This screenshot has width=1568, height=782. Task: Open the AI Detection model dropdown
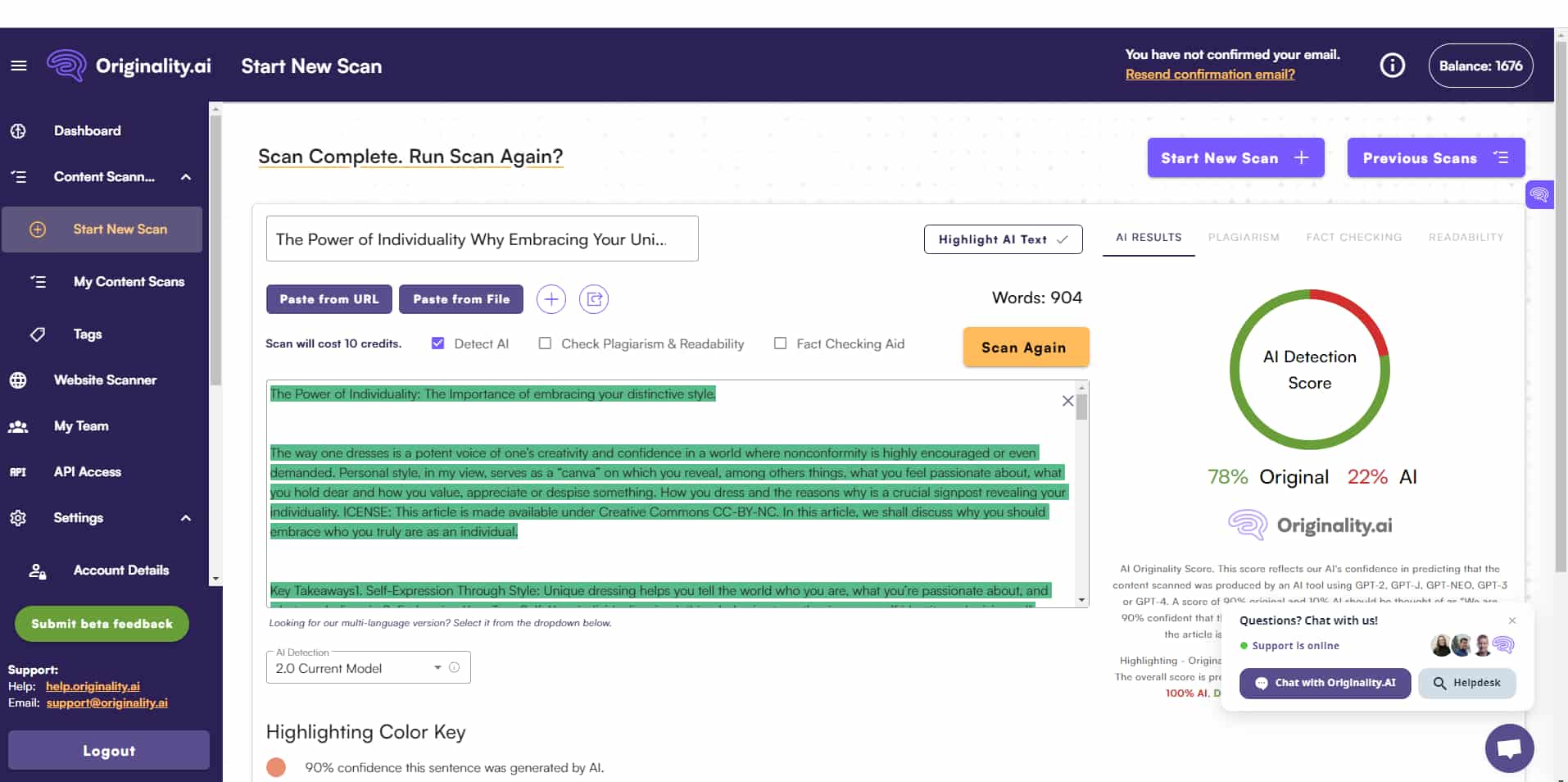click(368, 667)
